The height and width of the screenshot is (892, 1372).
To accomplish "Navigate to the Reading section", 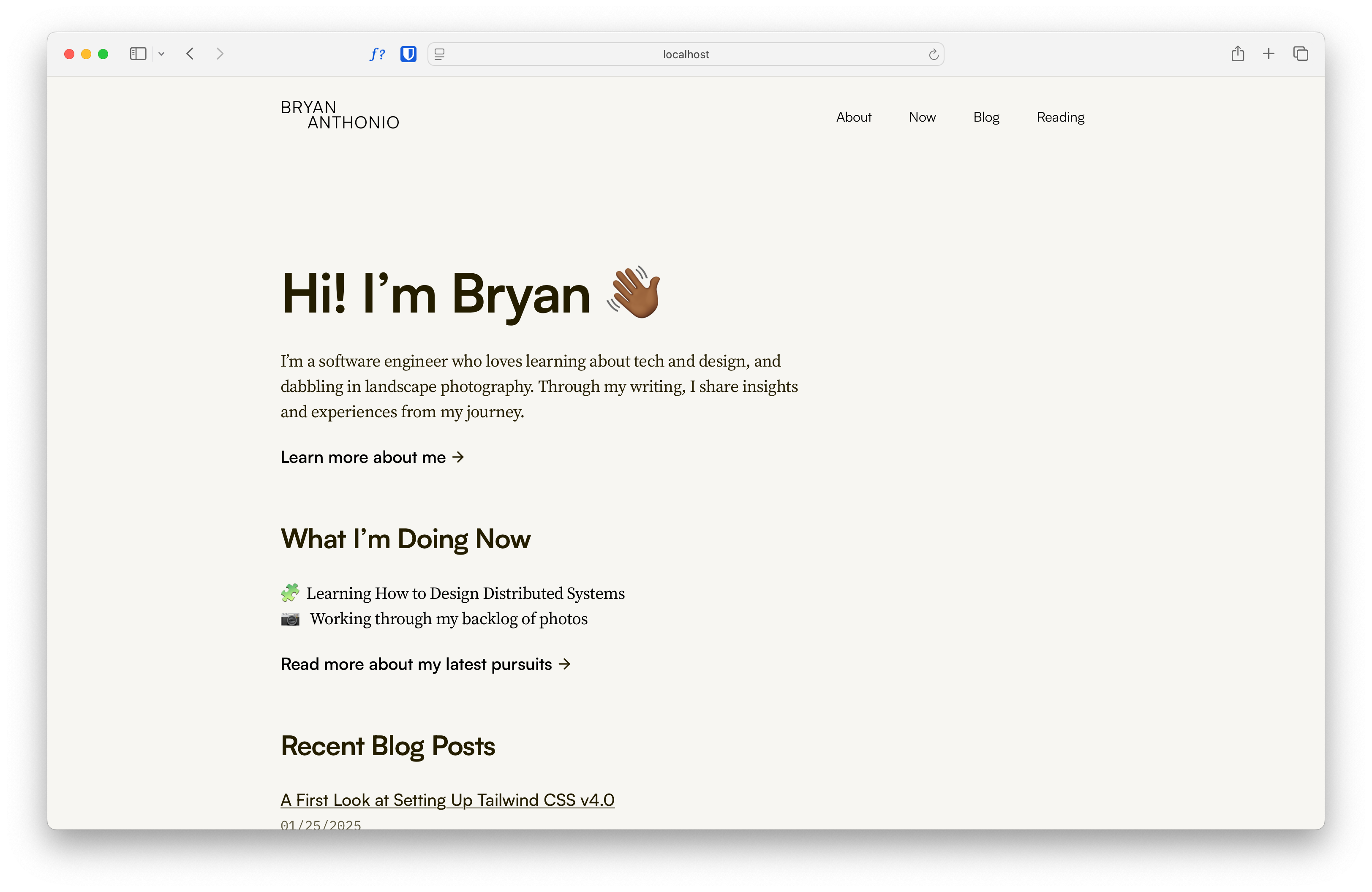I will 1060,117.
